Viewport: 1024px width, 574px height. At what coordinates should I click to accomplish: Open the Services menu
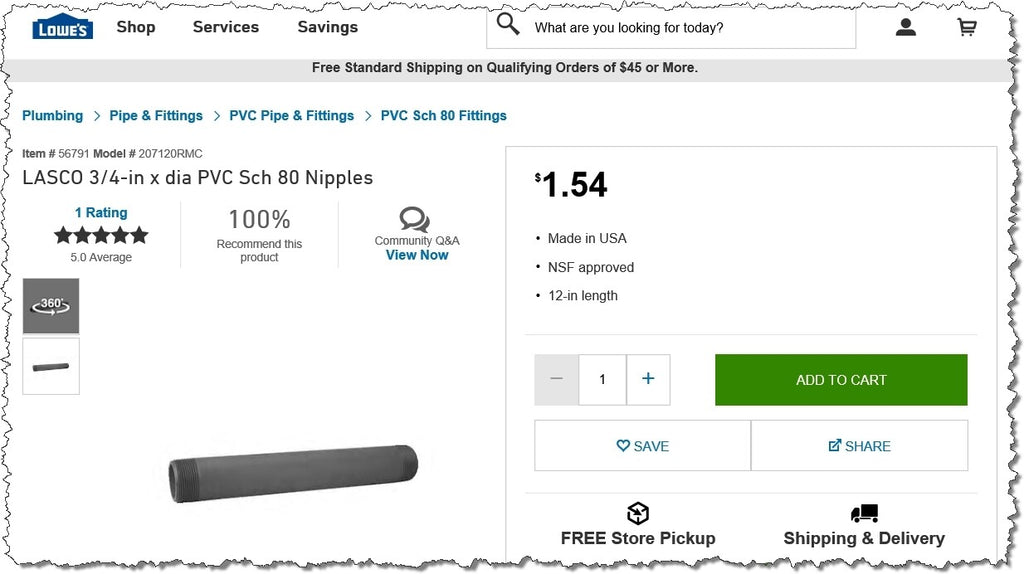tap(226, 27)
